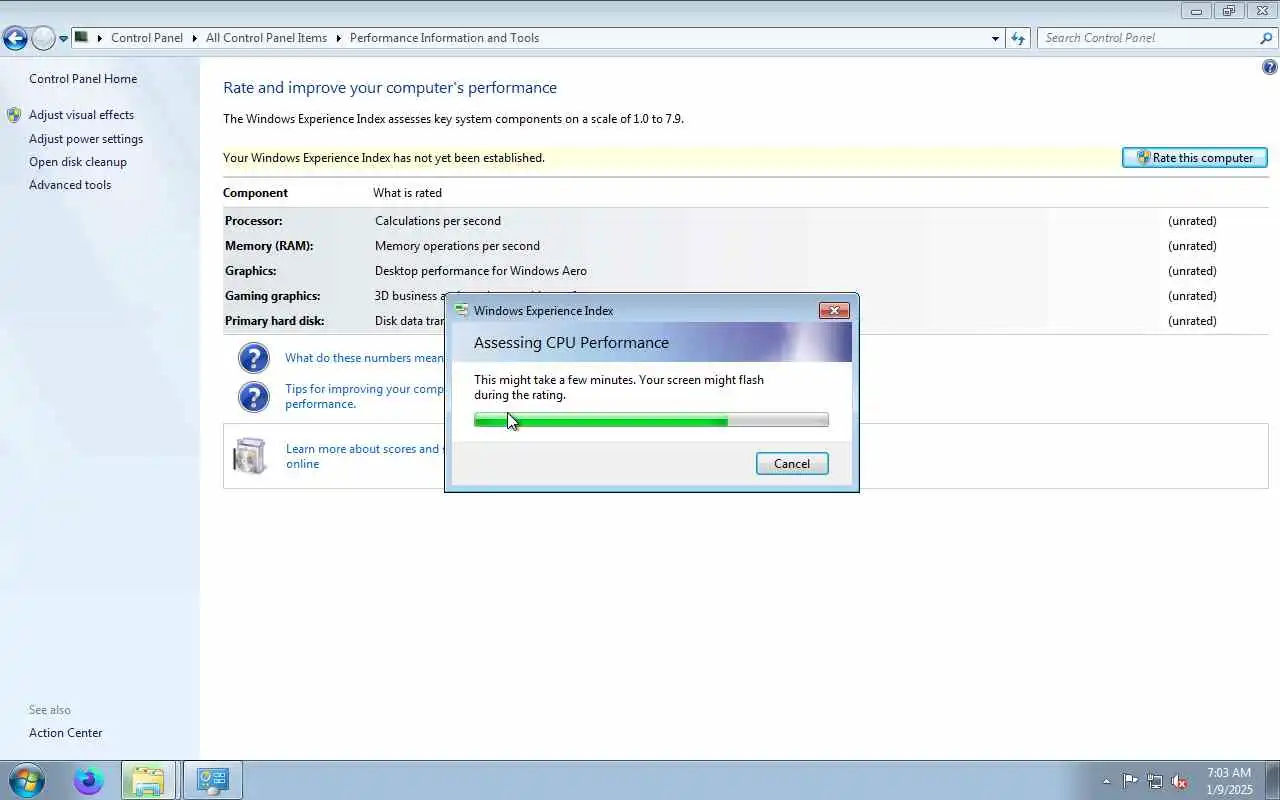Image resolution: width=1280 pixels, height=800 pixels.
Task: Click the search magnifier icon
Action: click(x=1266, y=38)
